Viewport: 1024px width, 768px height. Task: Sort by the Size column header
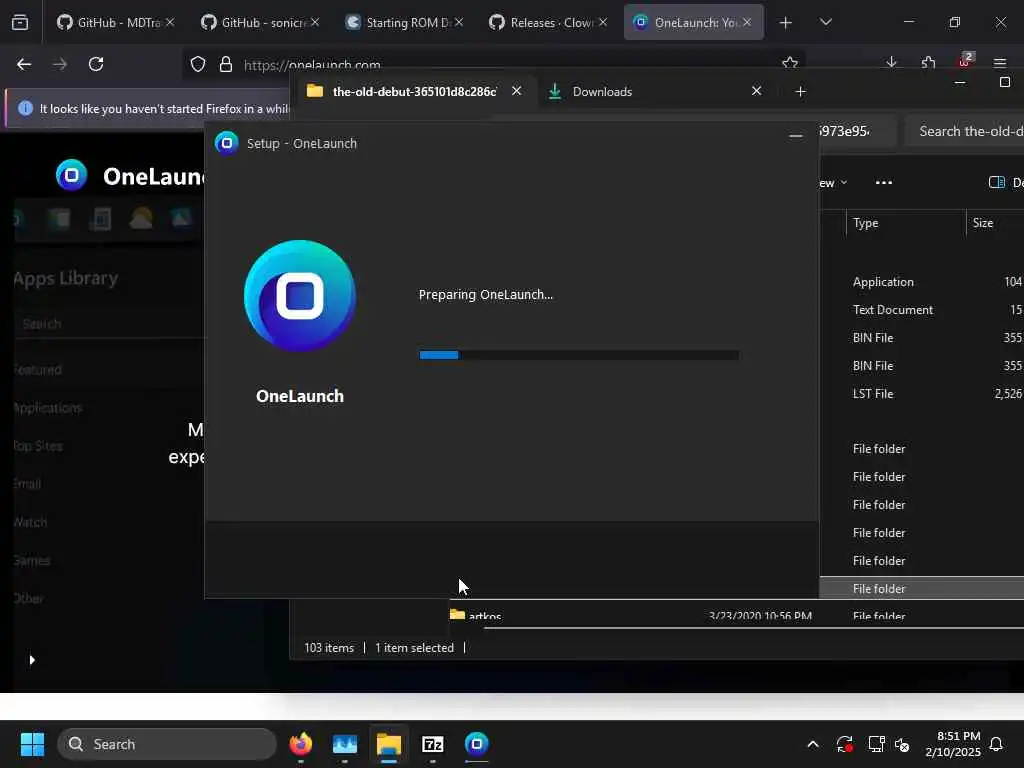click(983, 223)
